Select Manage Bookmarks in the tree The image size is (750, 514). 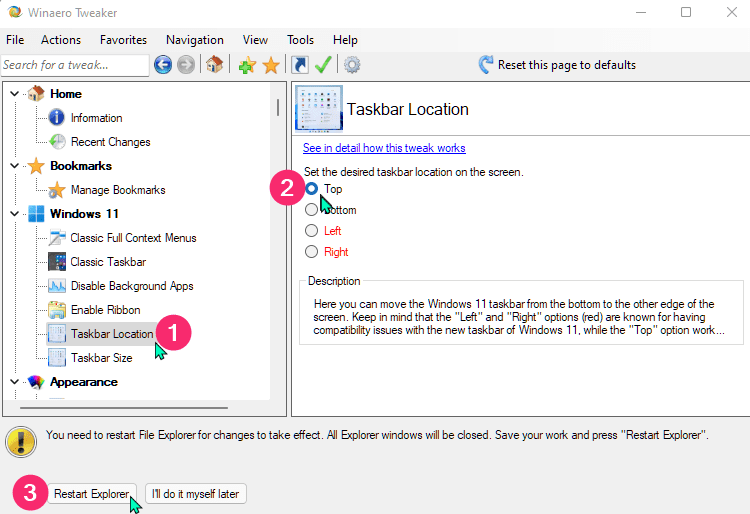[118, 190]
